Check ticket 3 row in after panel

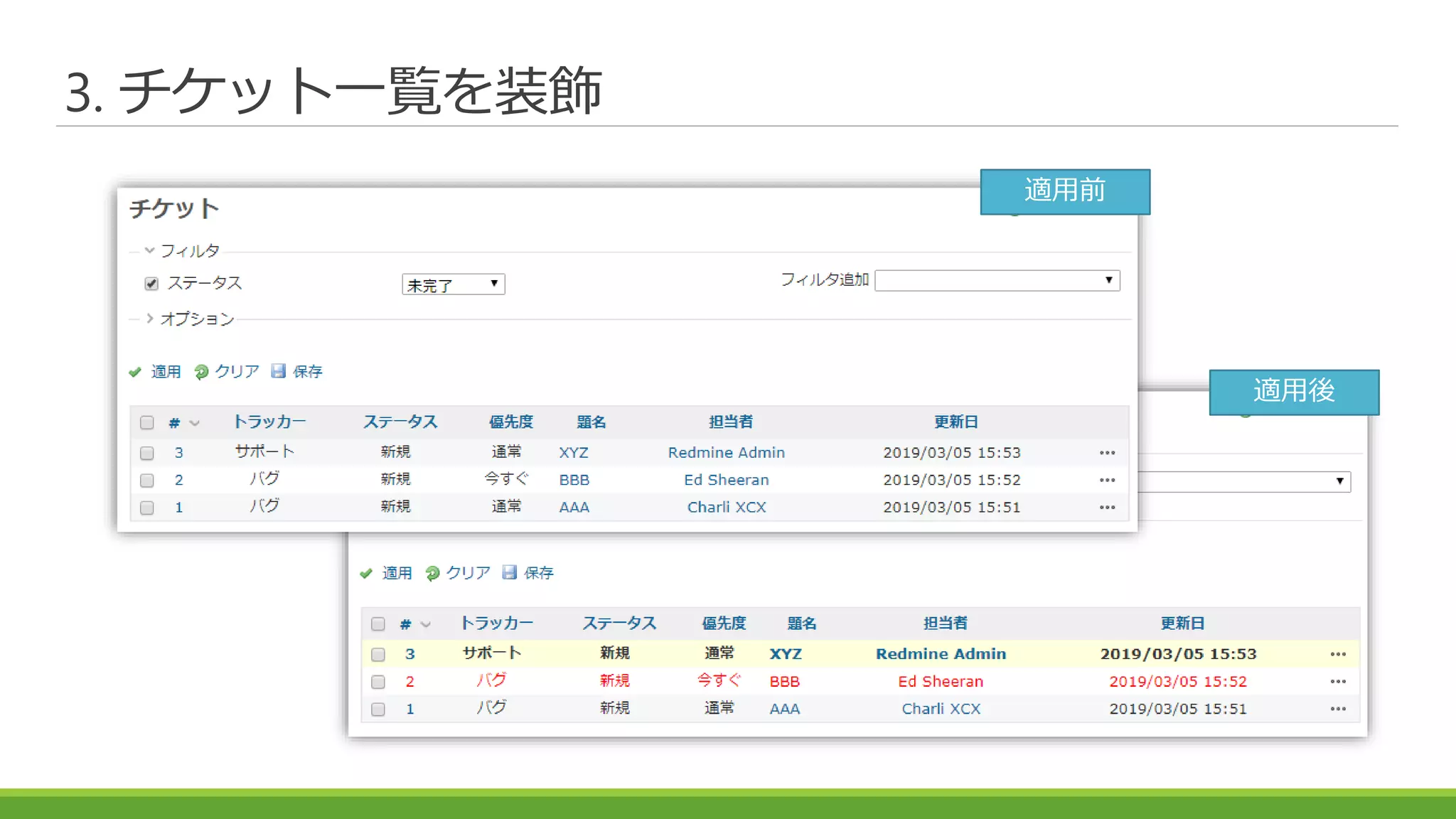coord(378,654)
